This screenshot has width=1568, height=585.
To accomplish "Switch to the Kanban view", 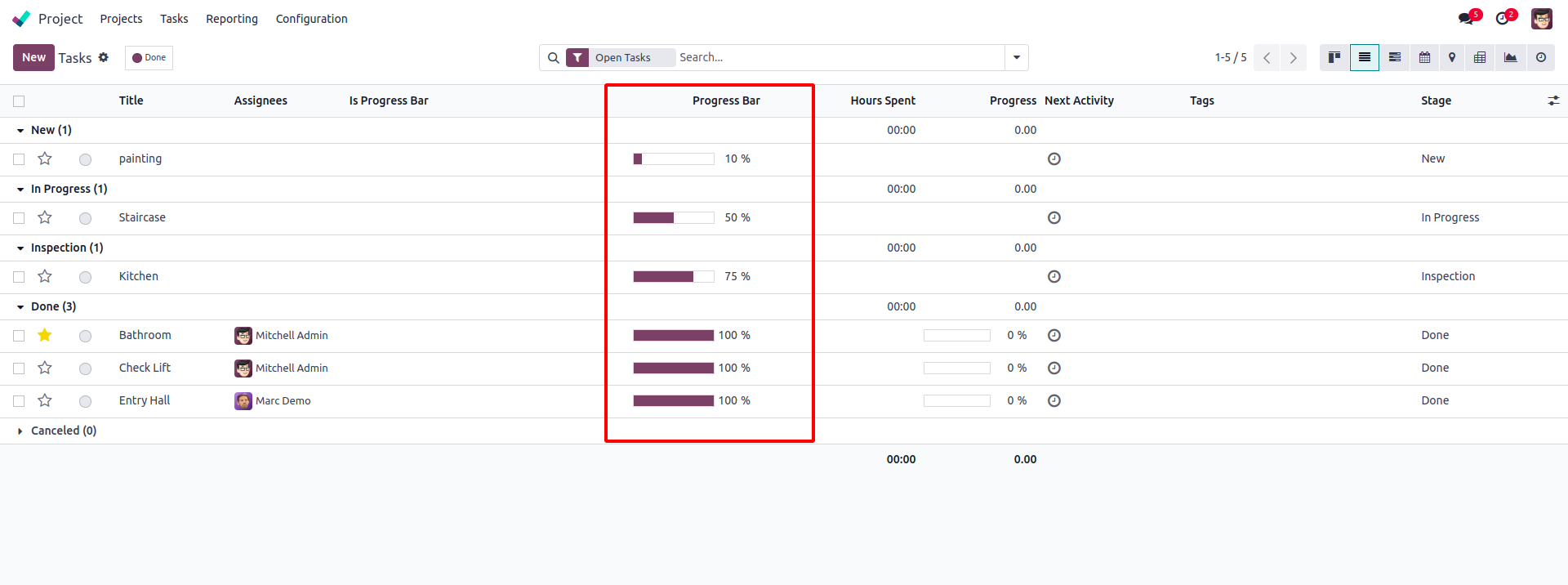I will [x=1334, y=57].
